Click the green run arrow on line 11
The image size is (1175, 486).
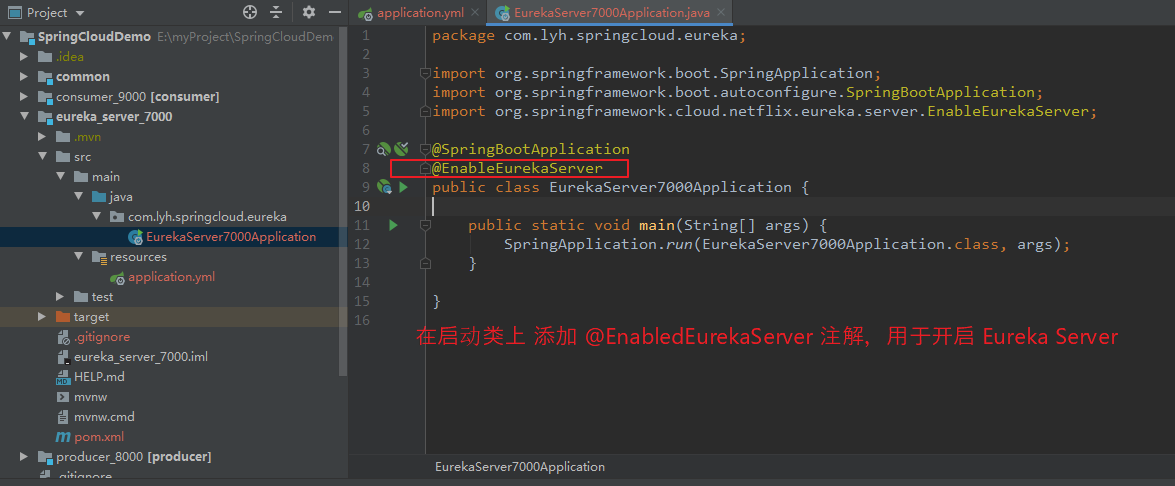pos(393,225)
